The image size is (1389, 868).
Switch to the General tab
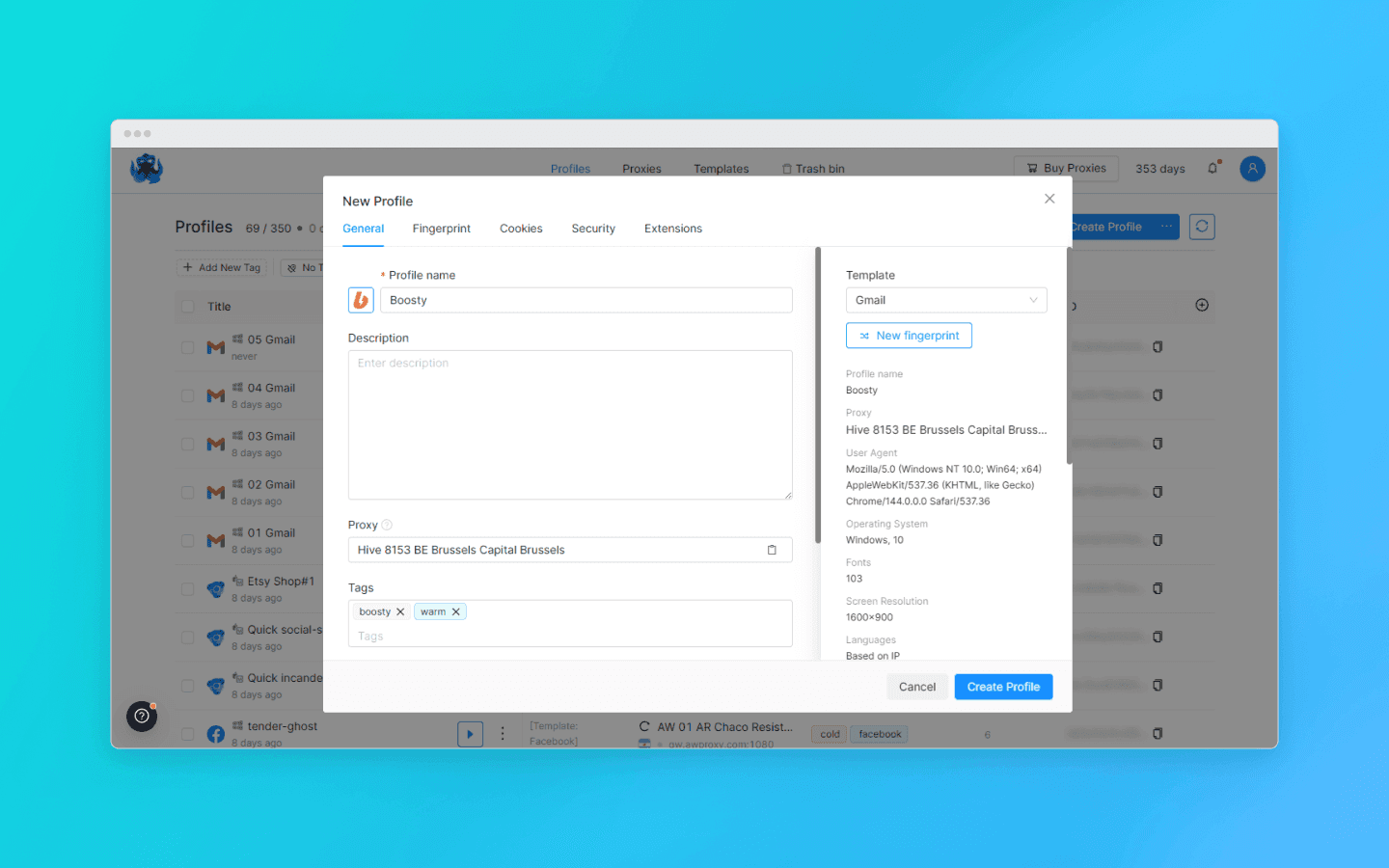click(364, 229)
